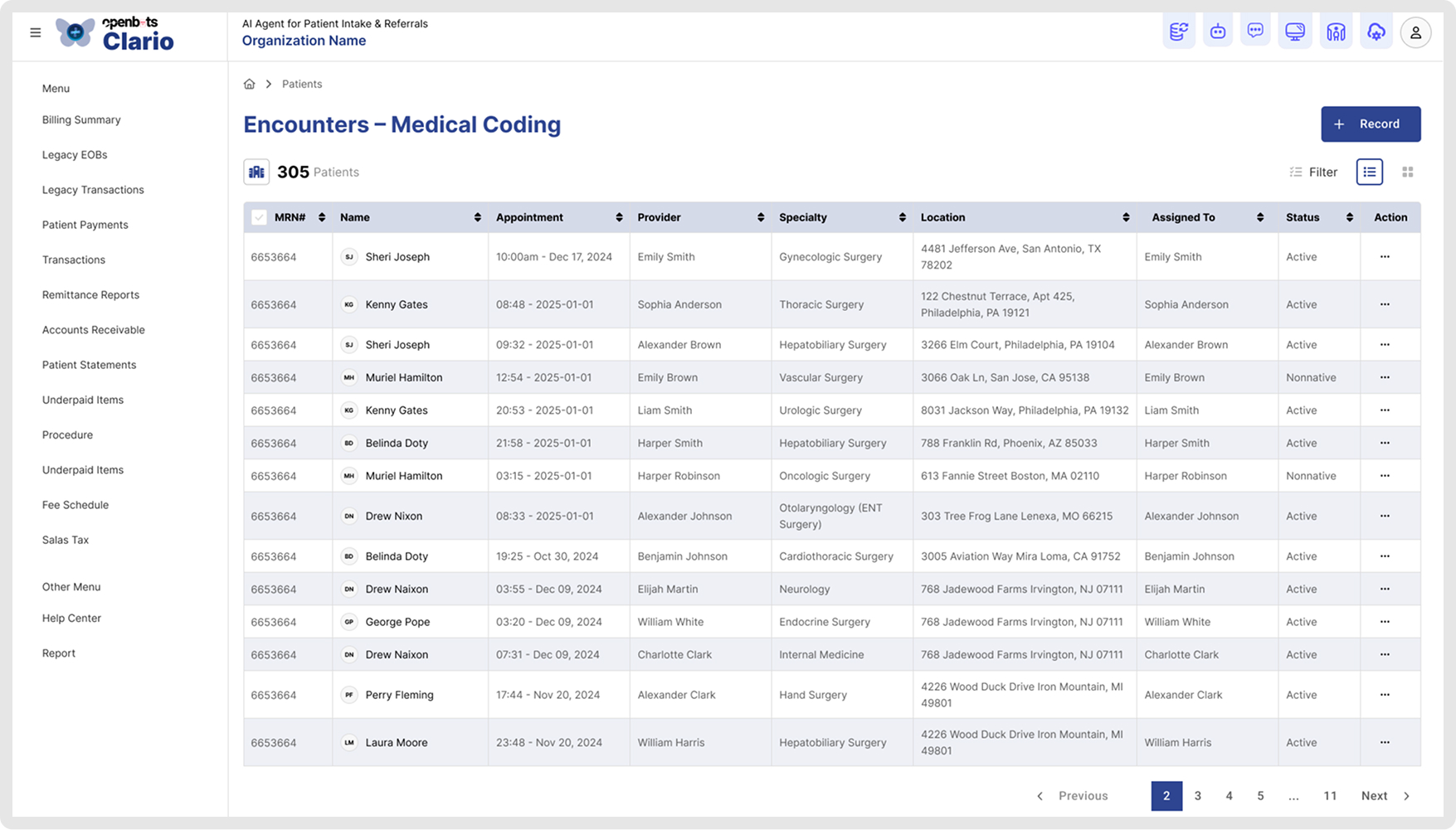Open the cloud settings gear icon
This screenshot has width=1456, height=830.
[1376, 32]
